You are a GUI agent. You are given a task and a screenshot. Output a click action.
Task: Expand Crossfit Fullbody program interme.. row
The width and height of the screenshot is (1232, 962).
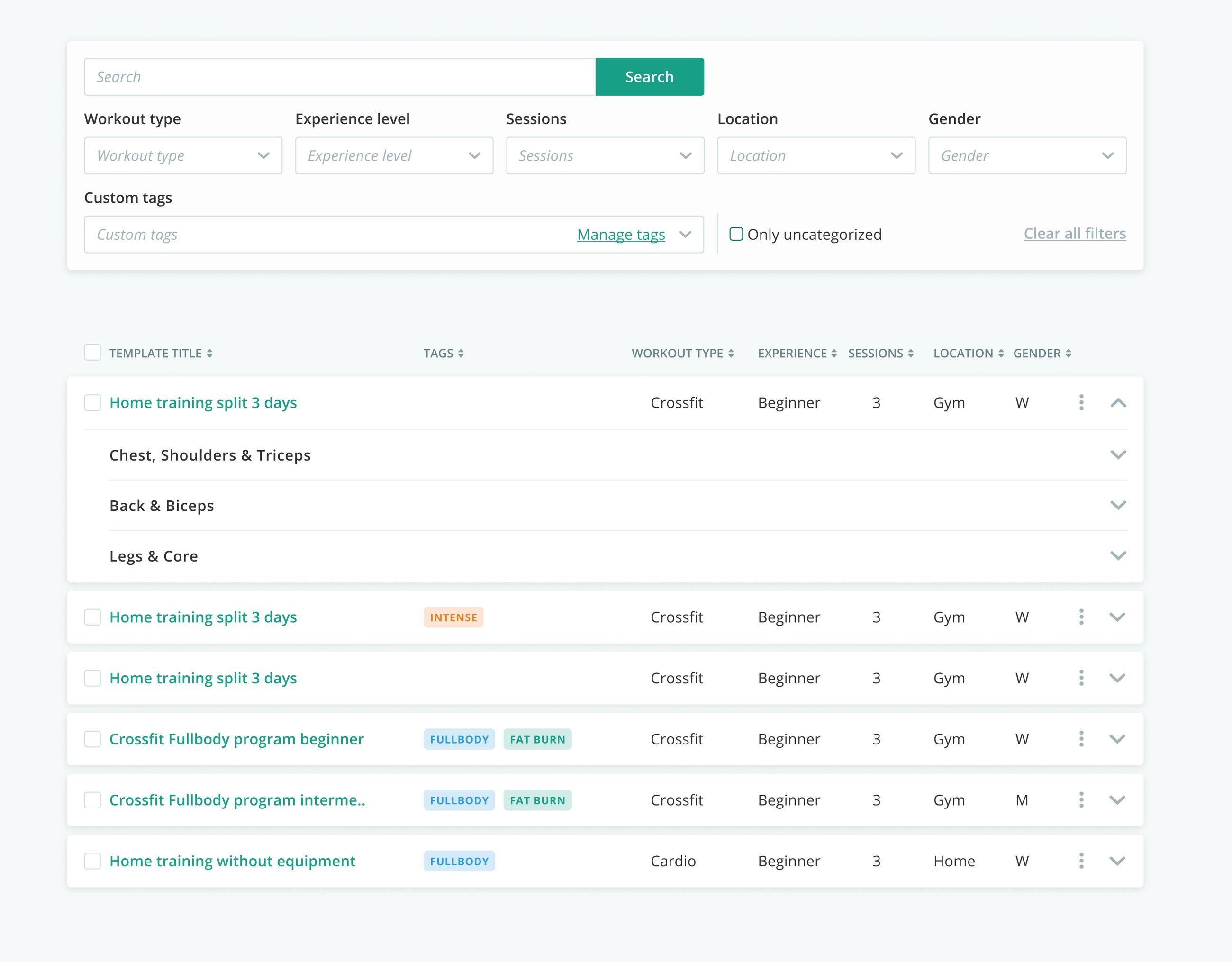tap(1117, 799)
